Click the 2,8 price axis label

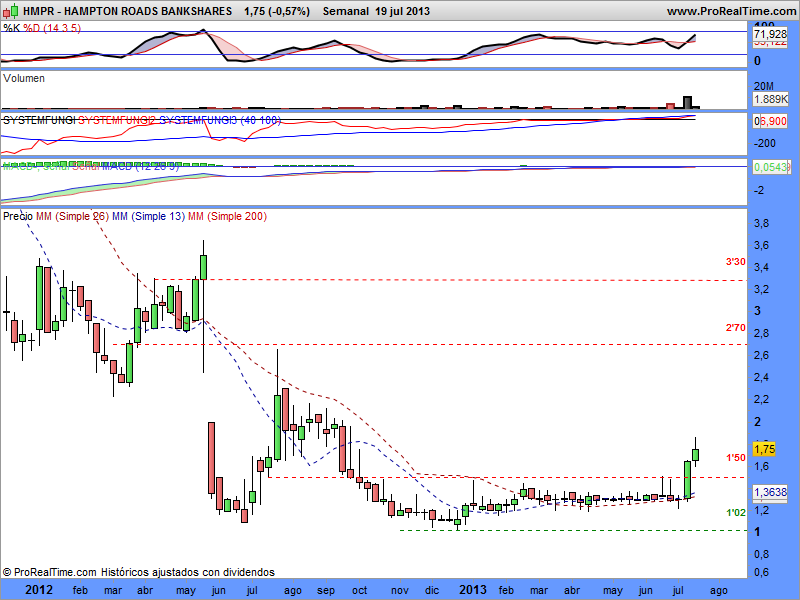(761, 333)
